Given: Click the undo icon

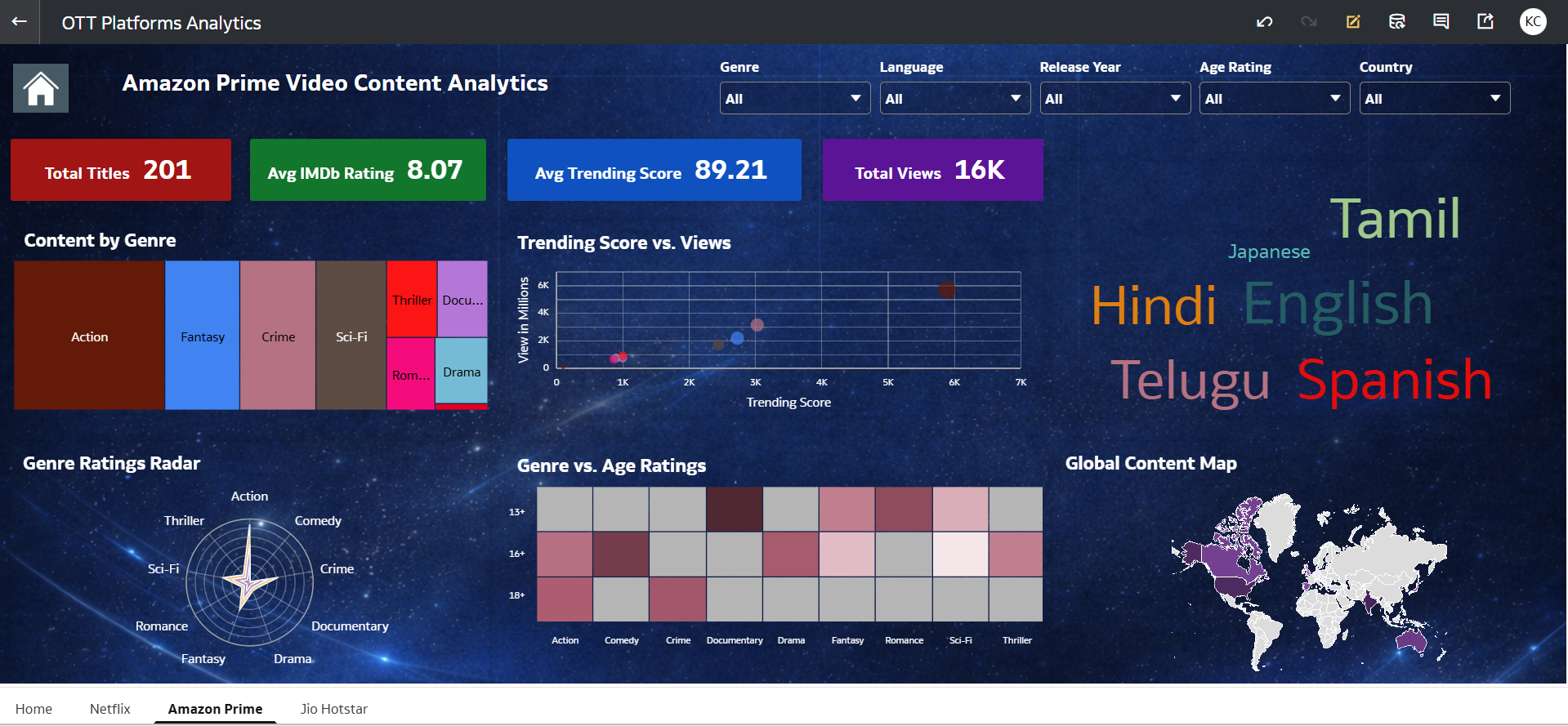Looking at the screenshot, I should 1265,22.
